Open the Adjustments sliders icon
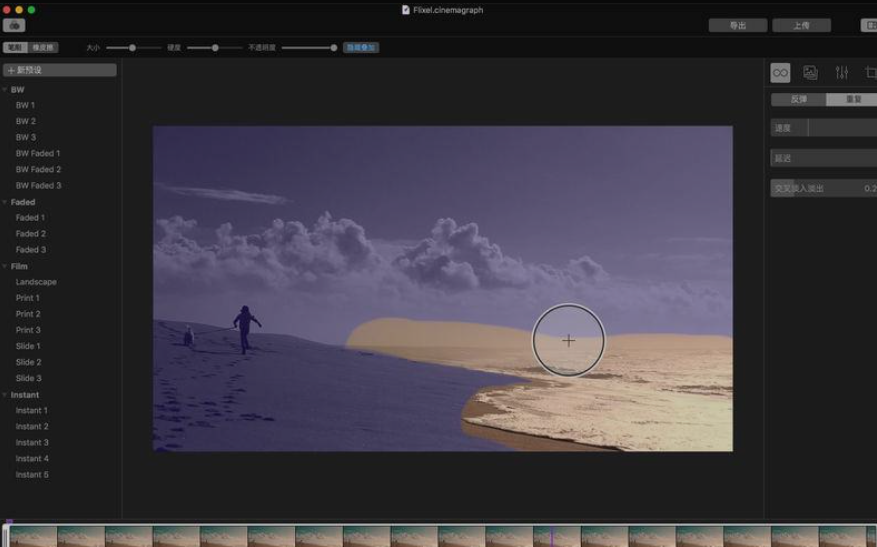This screenshot has height=547, width=877. pyautogui.click(x=842, y=73)
